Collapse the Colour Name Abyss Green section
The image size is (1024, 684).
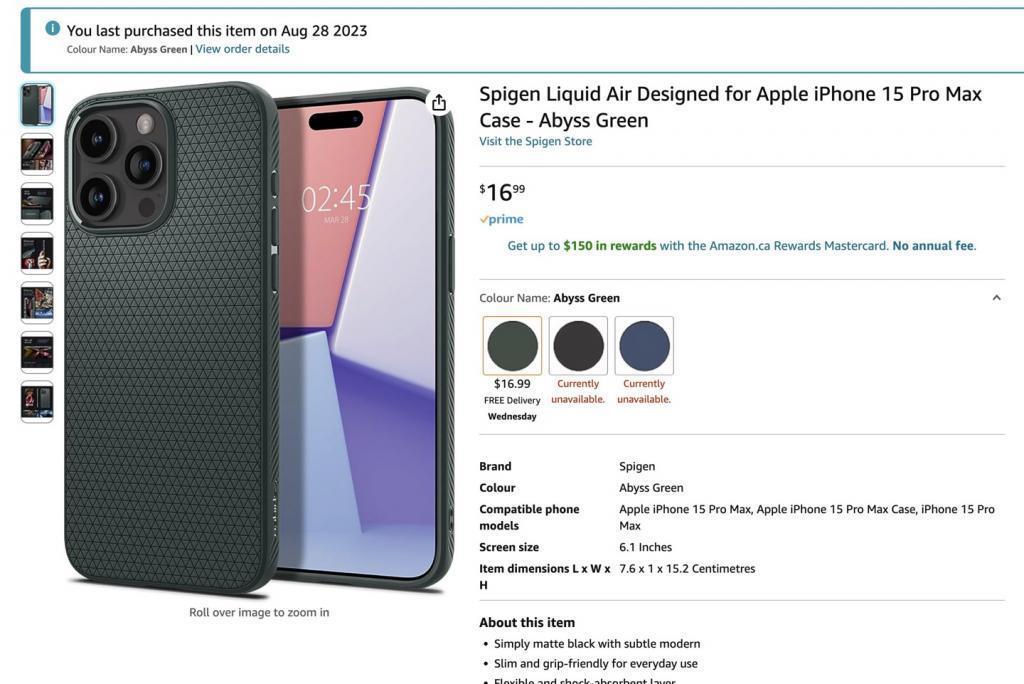[996, 297]
